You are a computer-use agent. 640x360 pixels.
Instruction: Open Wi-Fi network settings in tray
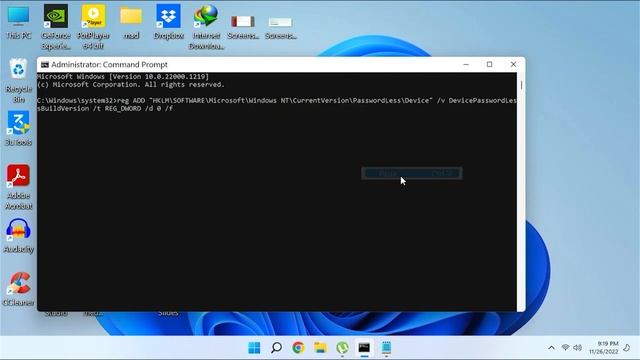click(x=565, y=348)
